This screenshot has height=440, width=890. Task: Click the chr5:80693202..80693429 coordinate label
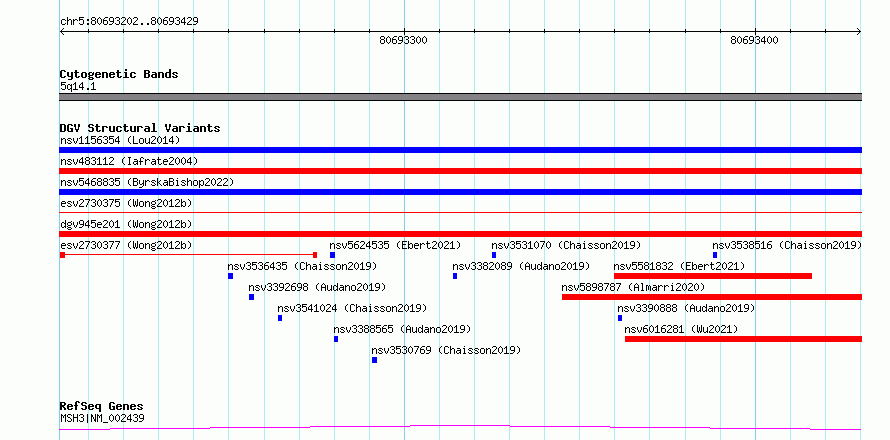pyautogui.click(x=129, y=22)
